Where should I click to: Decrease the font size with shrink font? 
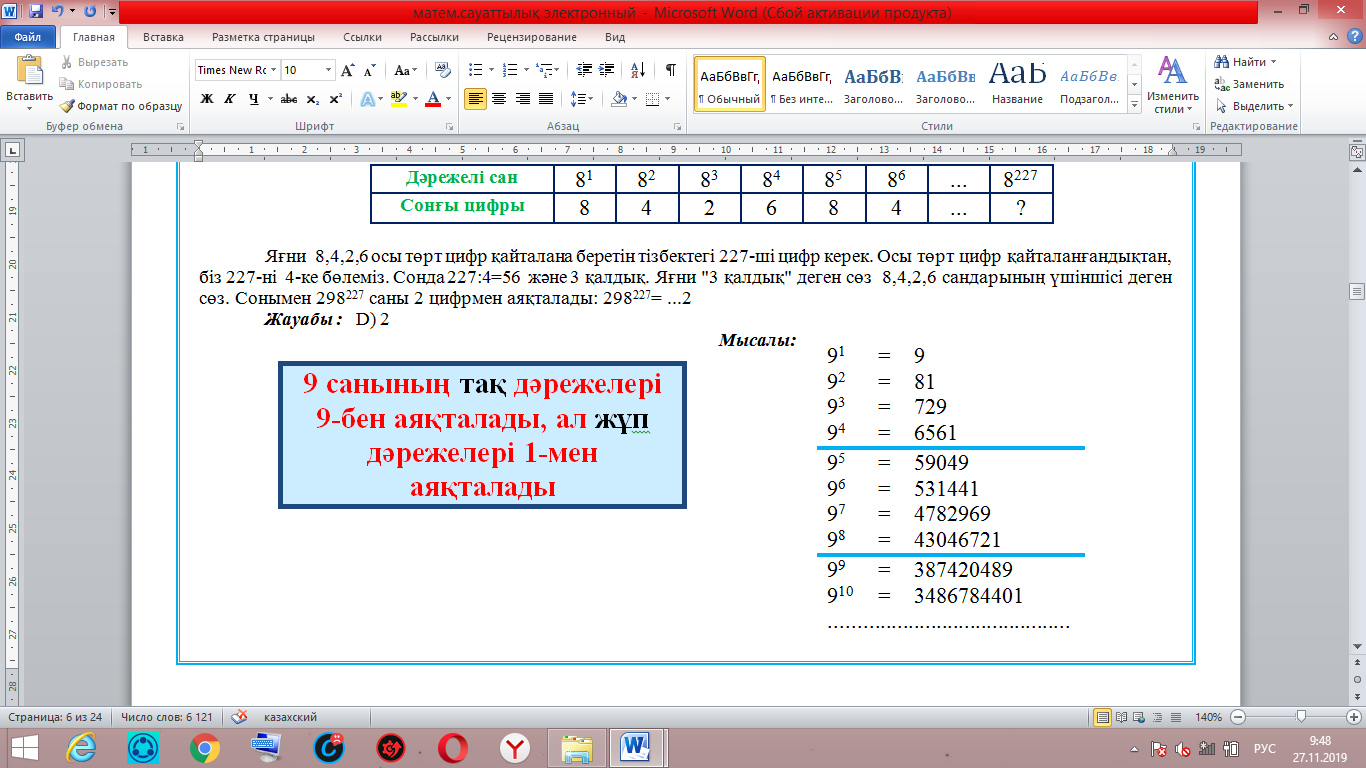tap(369, 70)
